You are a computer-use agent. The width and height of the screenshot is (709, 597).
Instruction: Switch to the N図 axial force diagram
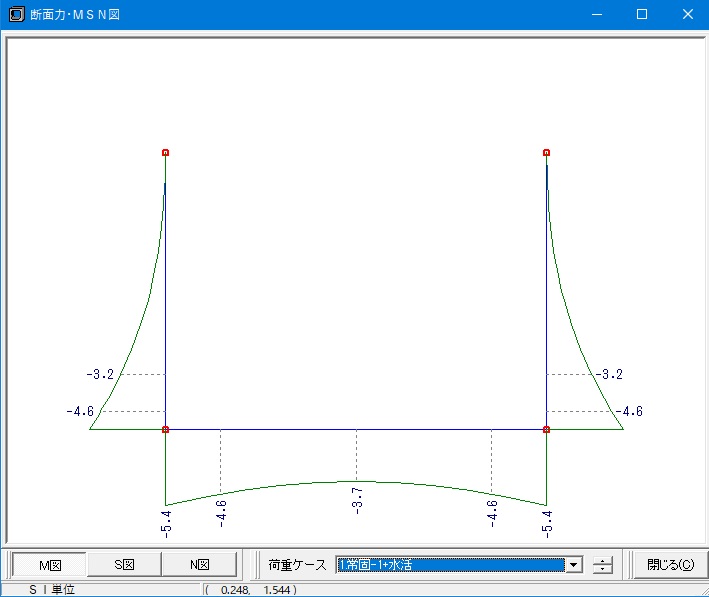tap(199, 564)
